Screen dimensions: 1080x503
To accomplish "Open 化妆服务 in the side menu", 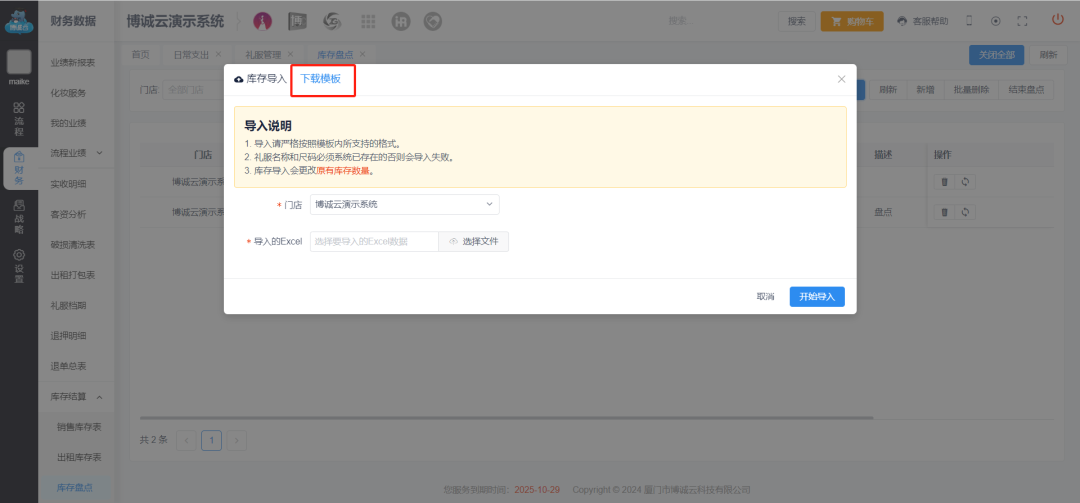I will [x=68, y=93].
